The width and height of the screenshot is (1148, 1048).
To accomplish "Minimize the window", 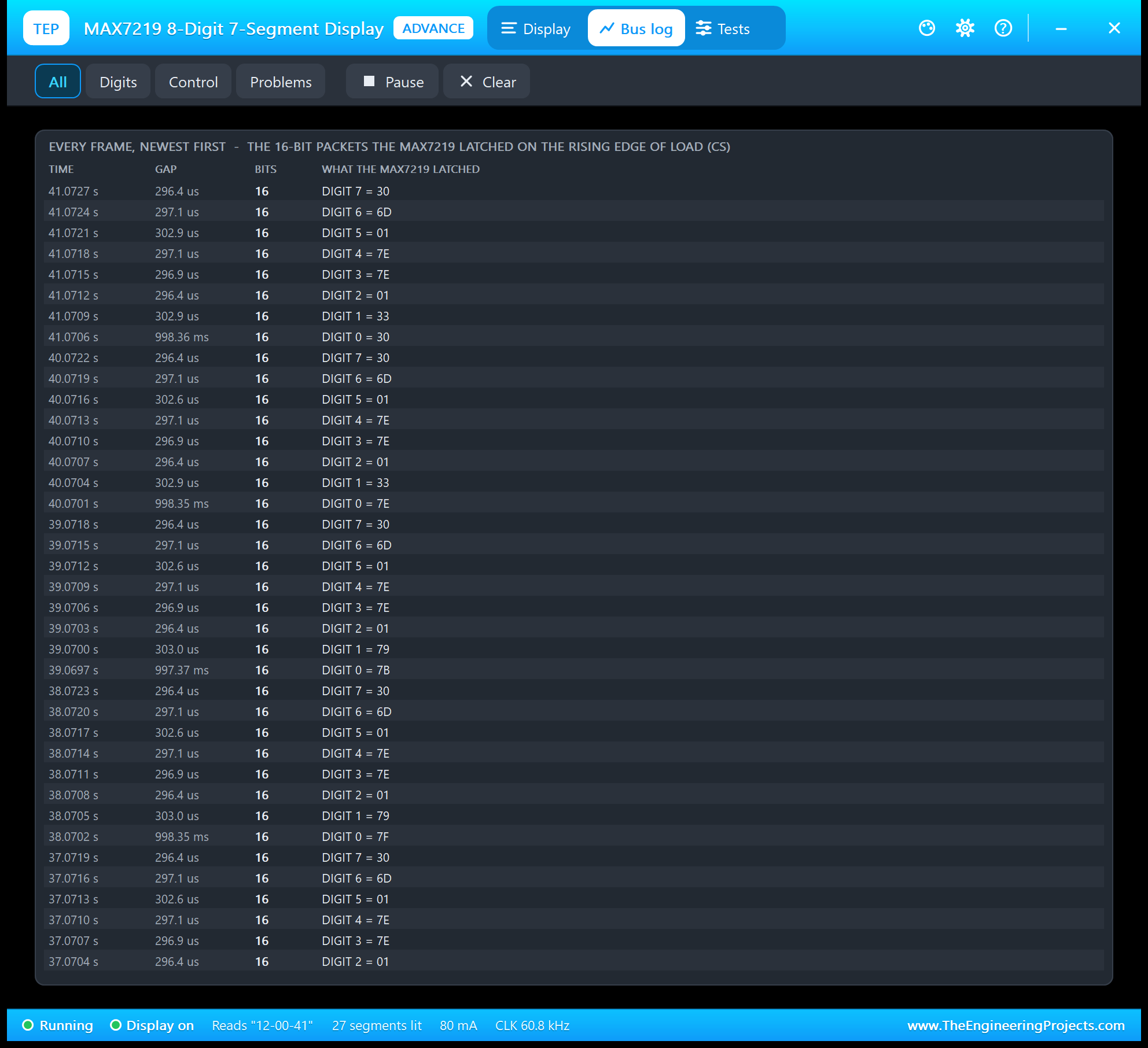I will (1061, 28).
